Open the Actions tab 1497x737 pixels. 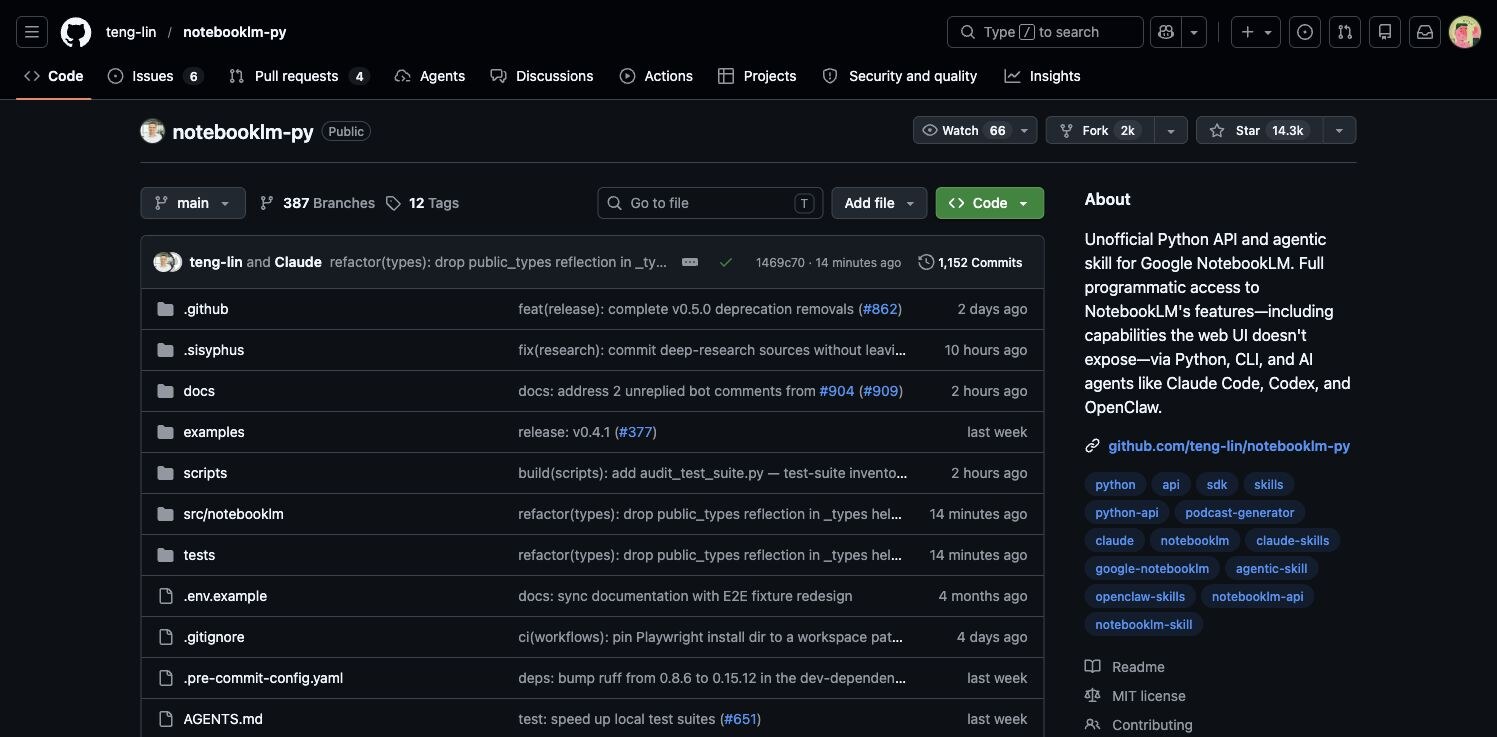point(656,76)
